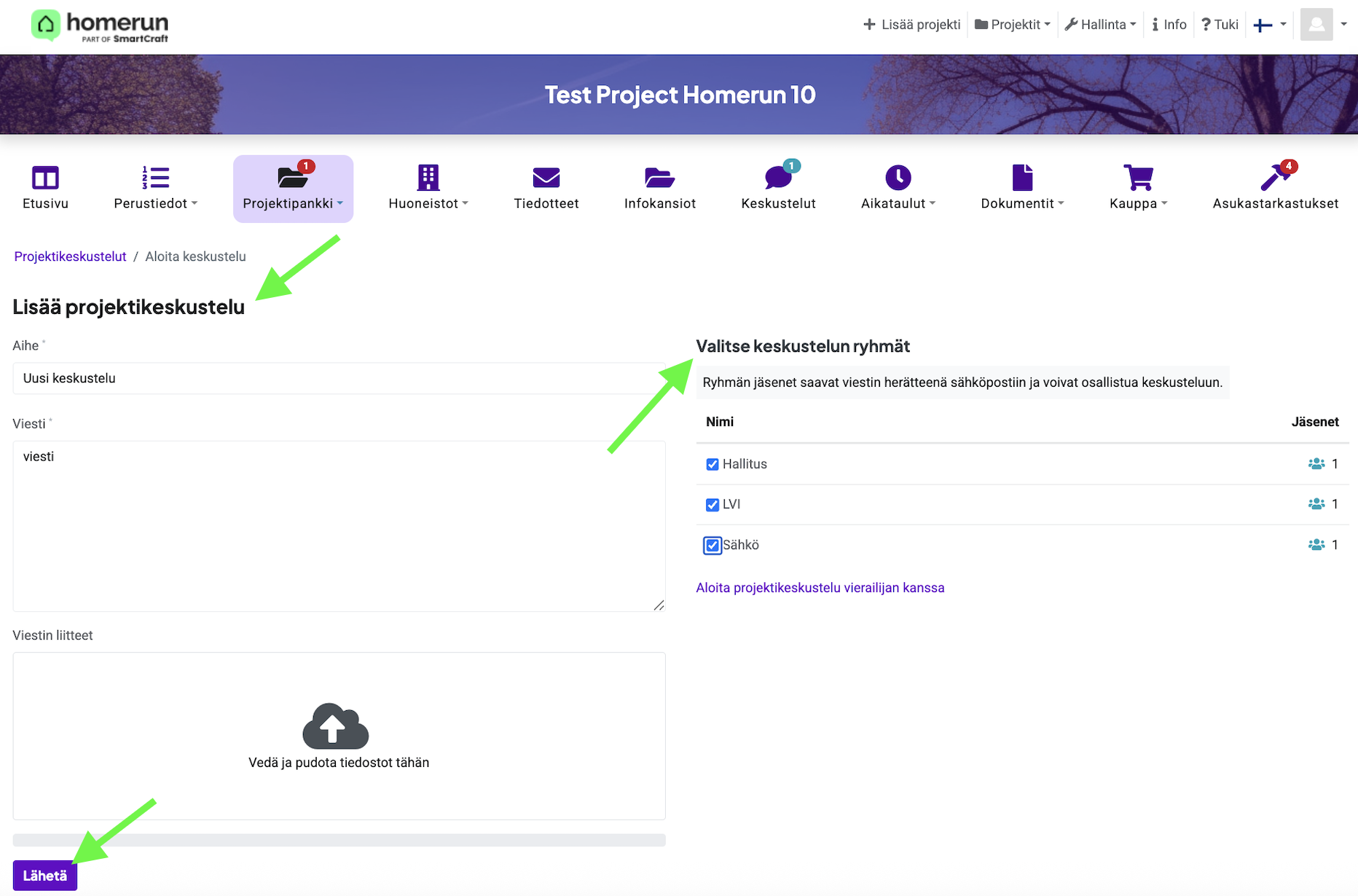Open the Infokansiot folder icon
Image resolution: width=1358 pixels, height=896 pixels.
(x=659, y=178)
